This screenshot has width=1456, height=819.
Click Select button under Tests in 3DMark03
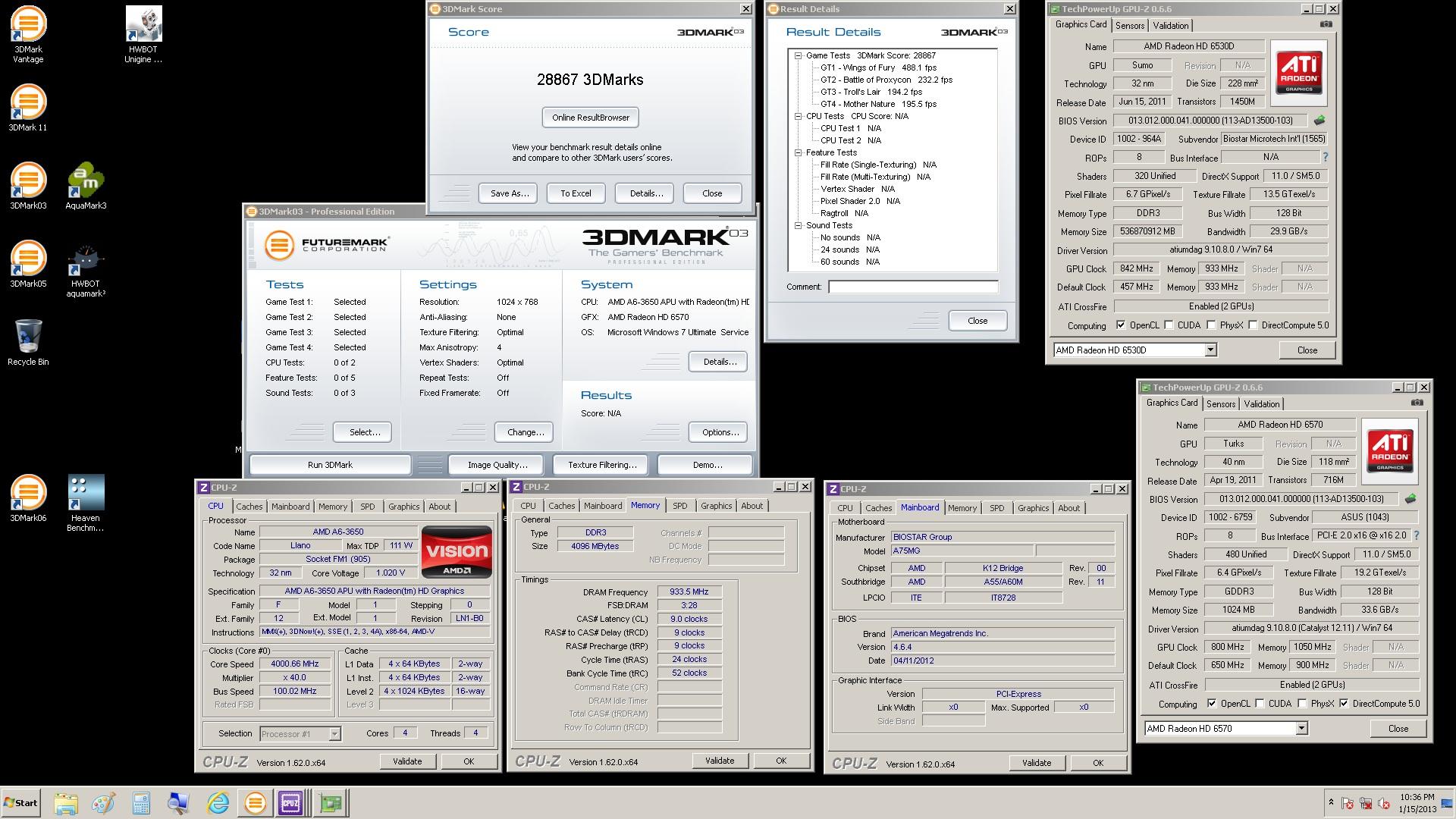coord(364,432)
